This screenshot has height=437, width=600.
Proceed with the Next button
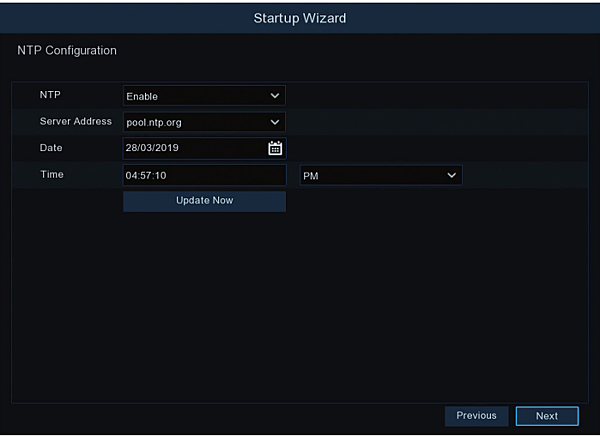(547, 416)
